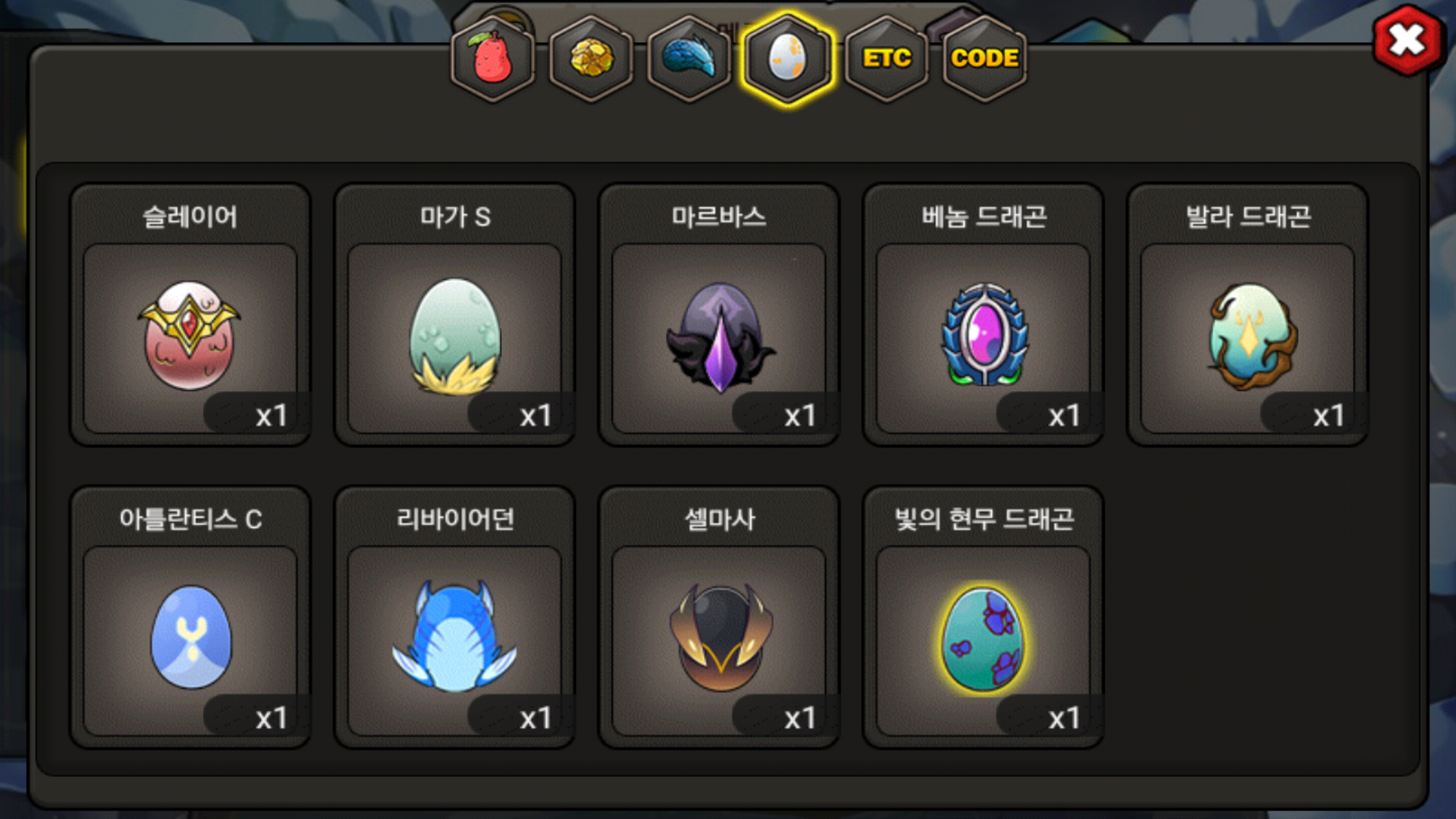Click the x1 count on 베놈 드래곤

tap(1064, 416)
